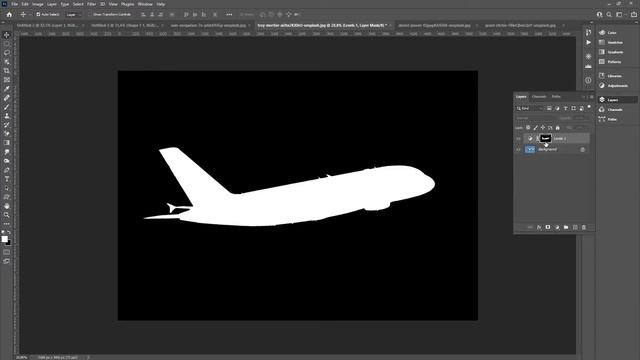Open the File menu

(14, 4)
